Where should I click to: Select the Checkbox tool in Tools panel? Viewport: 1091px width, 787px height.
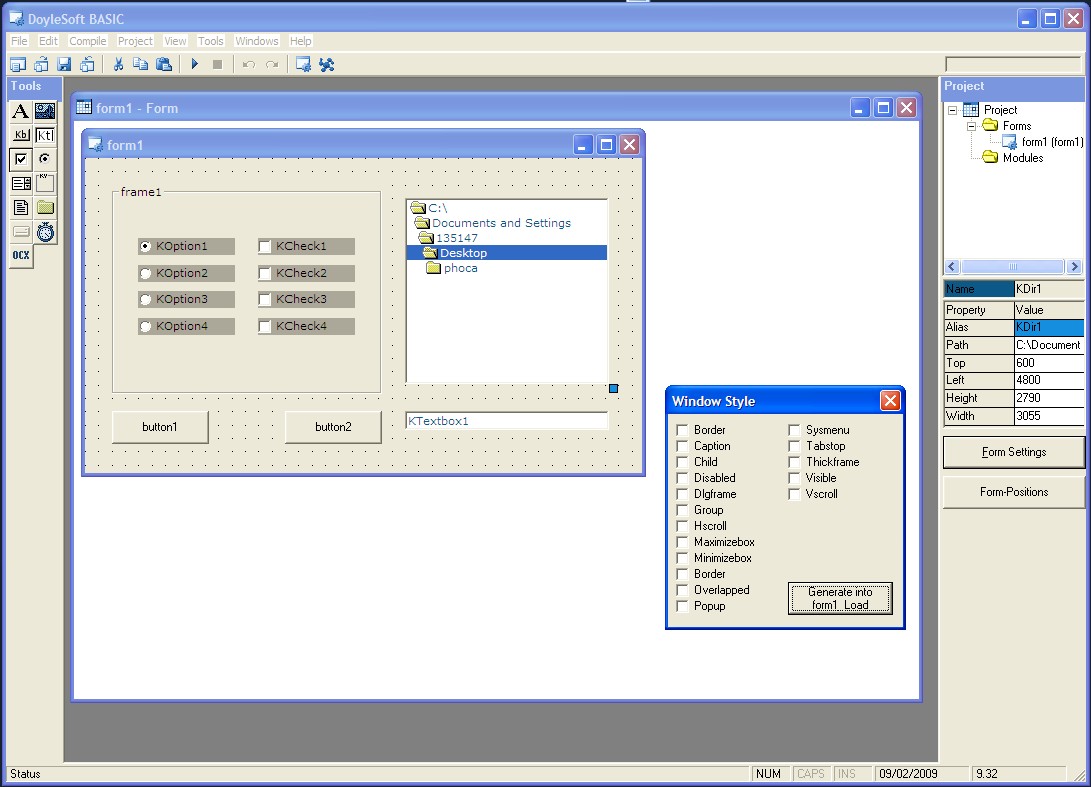21,159
